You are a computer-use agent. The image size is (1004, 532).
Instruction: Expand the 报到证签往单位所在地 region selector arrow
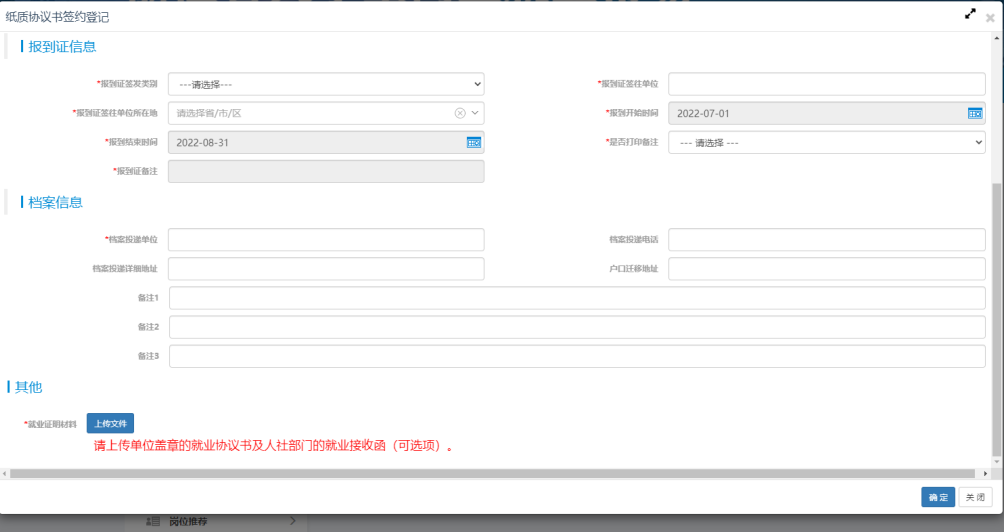tap(476, 113)
